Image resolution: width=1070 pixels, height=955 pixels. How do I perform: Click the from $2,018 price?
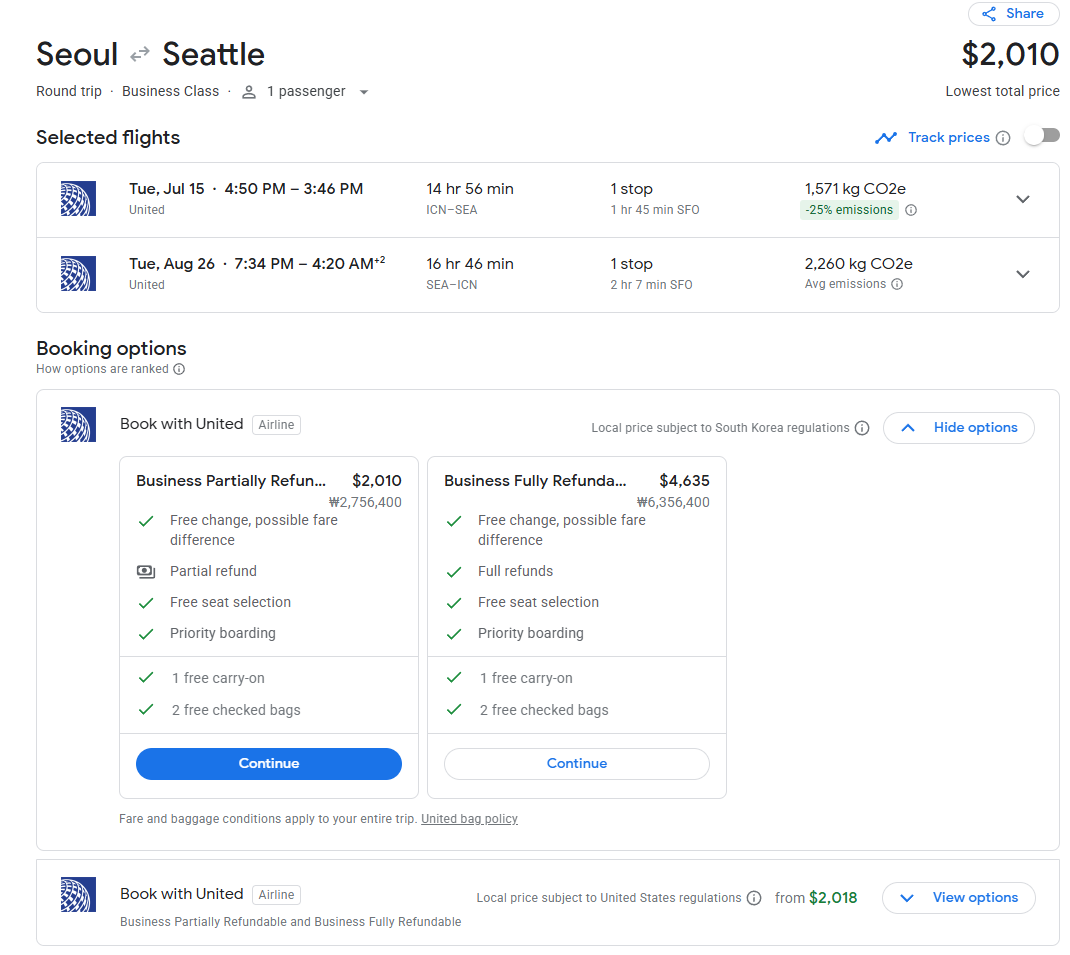815,898
